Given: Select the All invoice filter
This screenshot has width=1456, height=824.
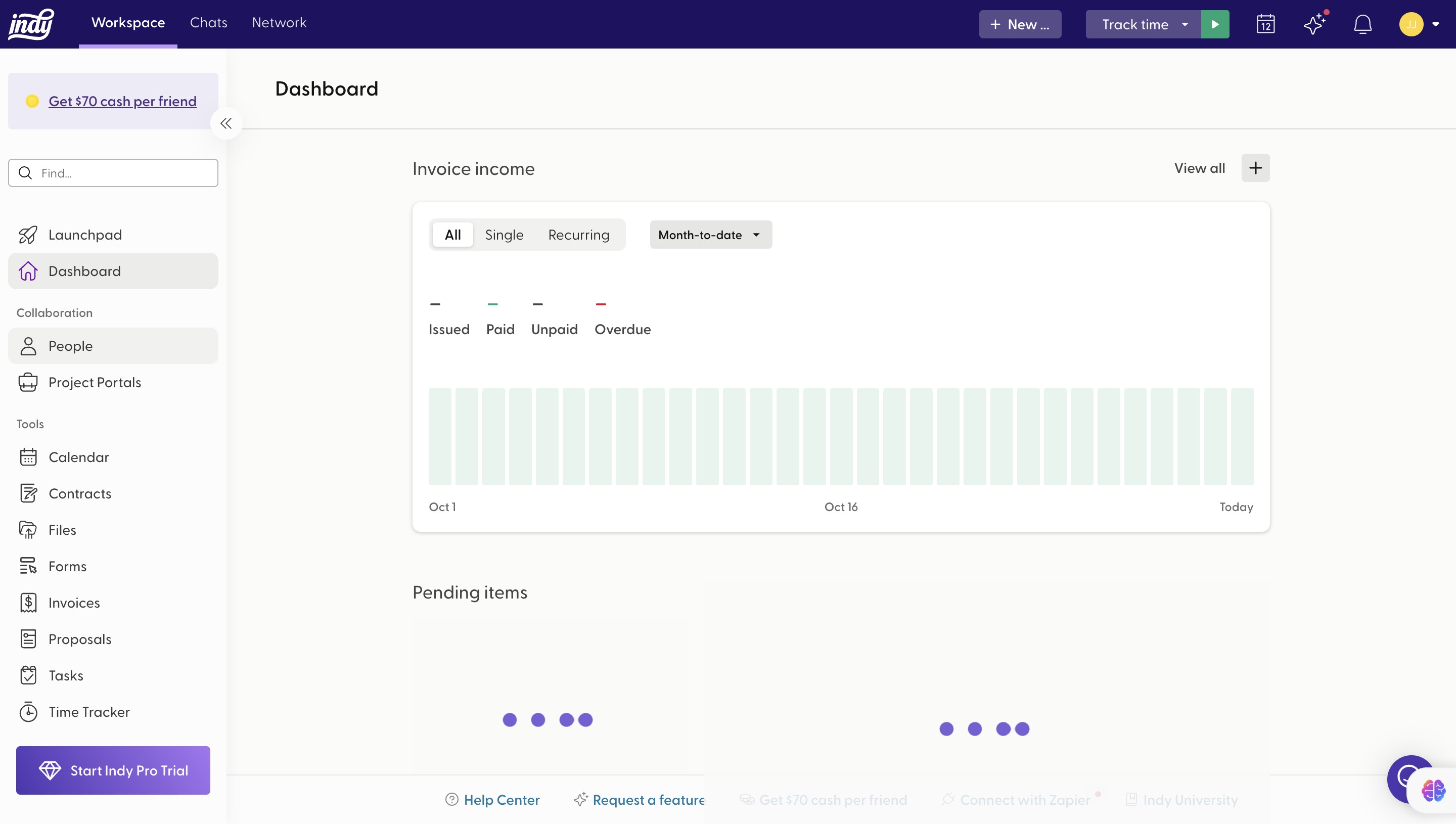Looking at the screenshot, I should pyautogui.click(x=452, y=235).
